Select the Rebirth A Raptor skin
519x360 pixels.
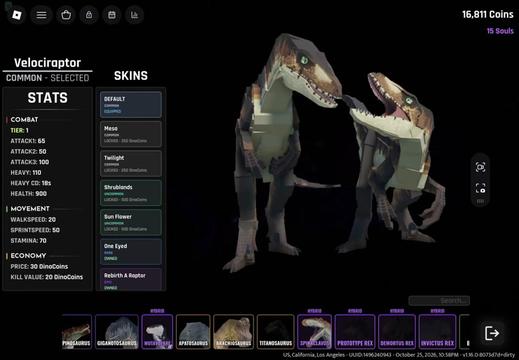131,279
